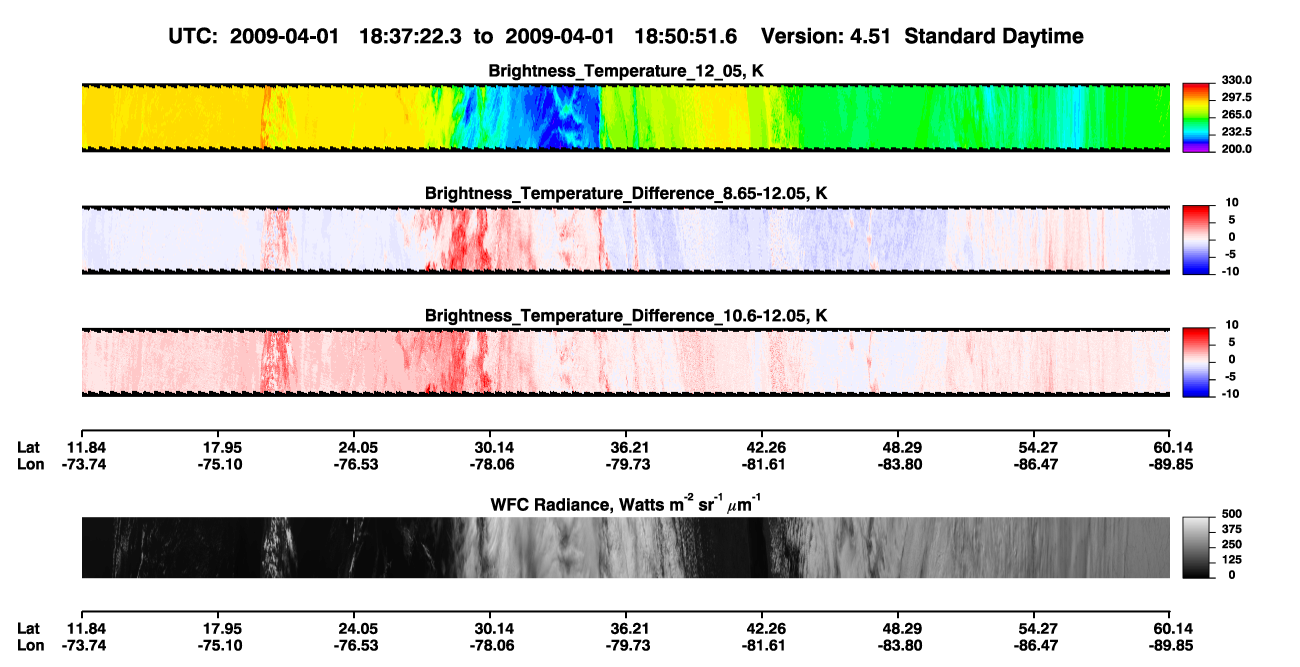1300x667 pixels.
Task: Click the 10.6-12.05 temperature difference image strip
Action: click(625, 362)
